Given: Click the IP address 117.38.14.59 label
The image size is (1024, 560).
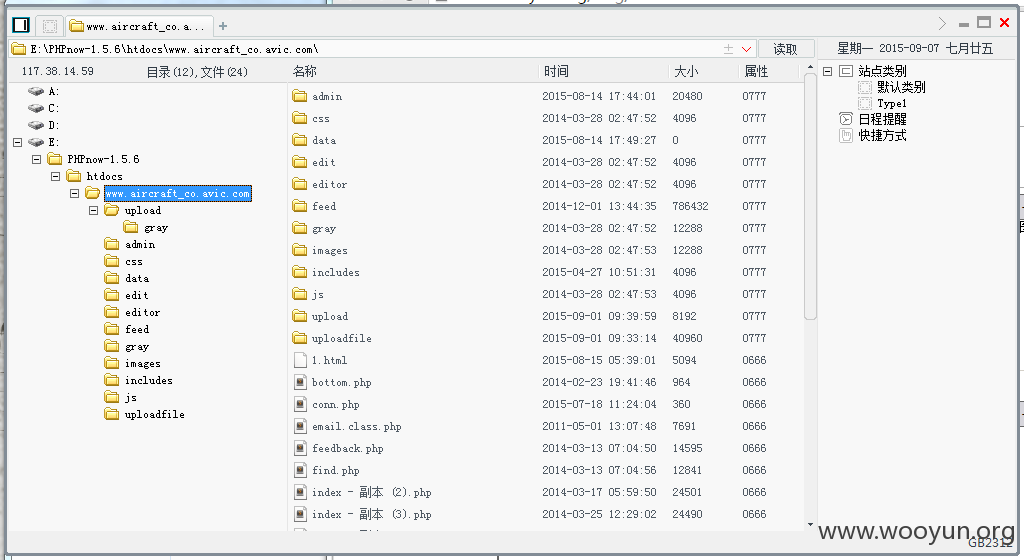Looking at the screenshot, I should point(57,71).
